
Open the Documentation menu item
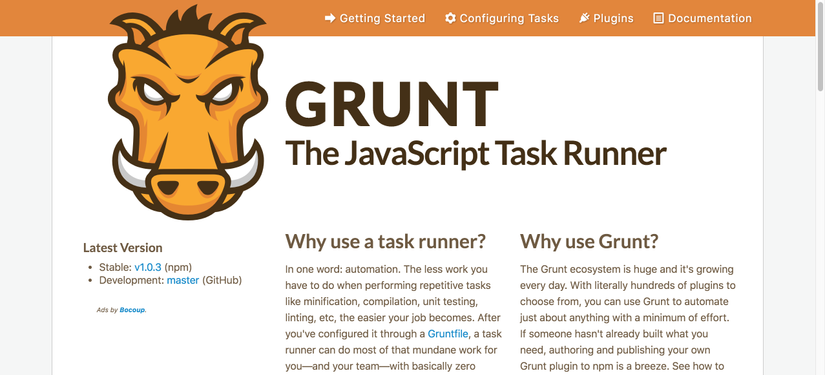[x=702, y=18]
